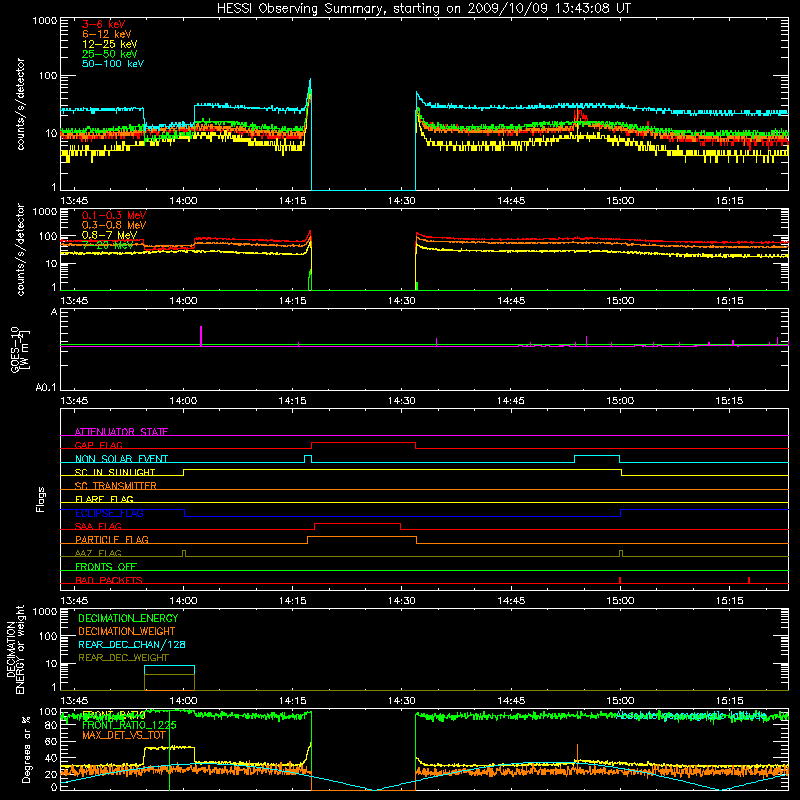Screen dimensions: 800x800
Task: Click the yellow '12-25 keV' legend entry
Action: click(110, 44)
